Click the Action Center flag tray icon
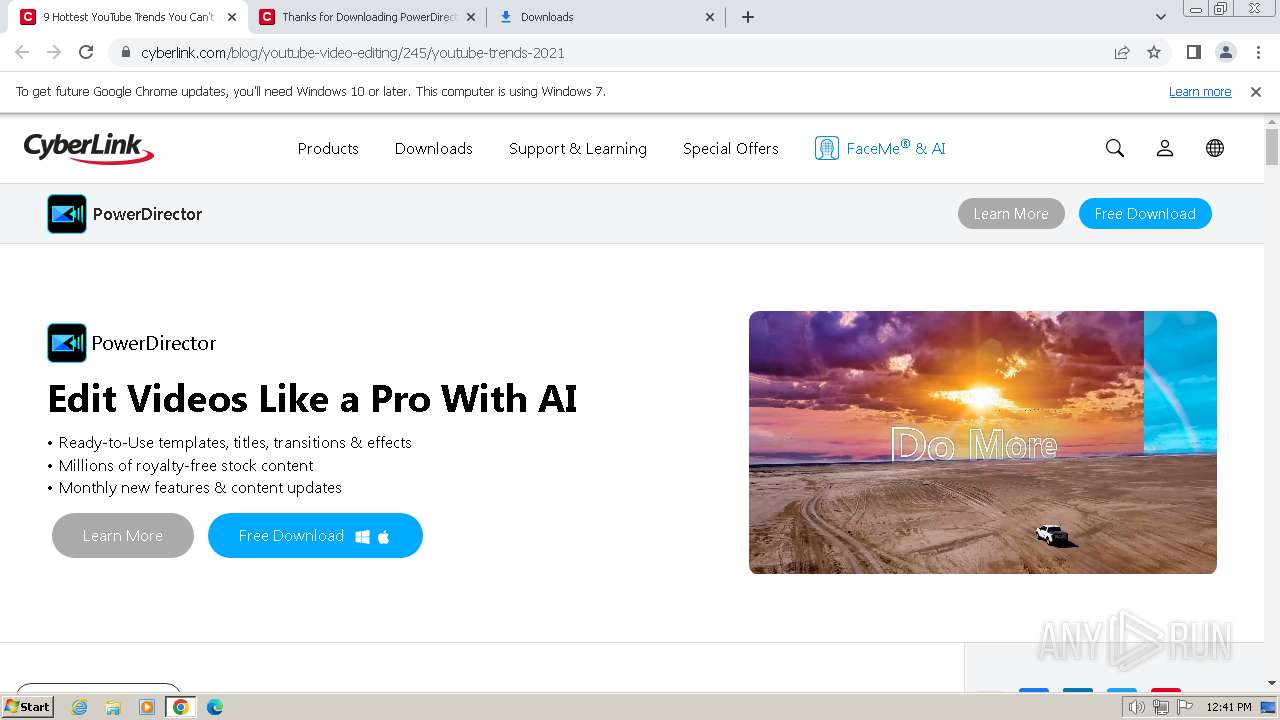 1183,707
